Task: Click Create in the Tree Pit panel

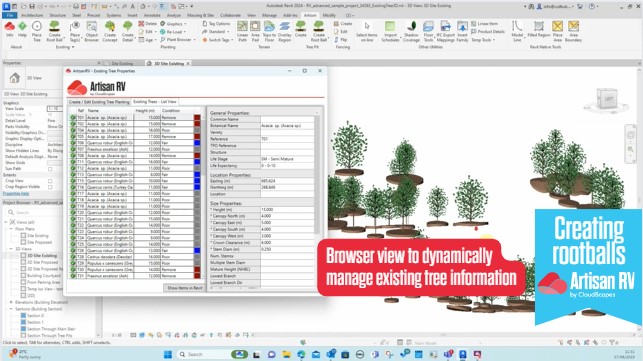Action: pos(301,30)
